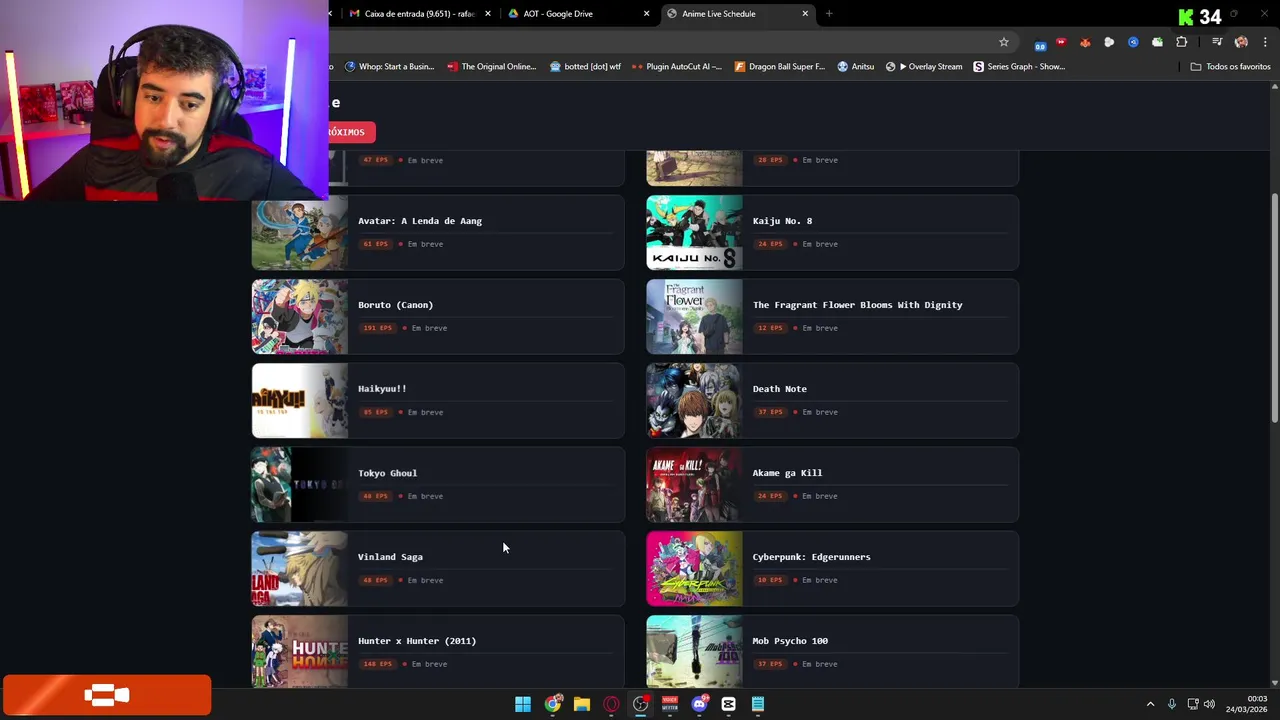
Task: Click the Vinland Saga poster thumbnail
Action: 299,569
